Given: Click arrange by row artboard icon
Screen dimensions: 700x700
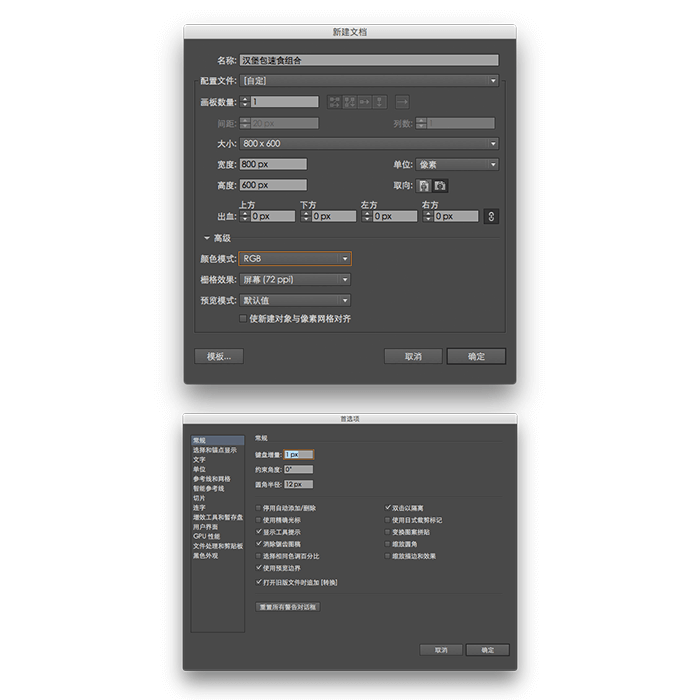Looking at the screenshot, I should click(x=365, y=102).
